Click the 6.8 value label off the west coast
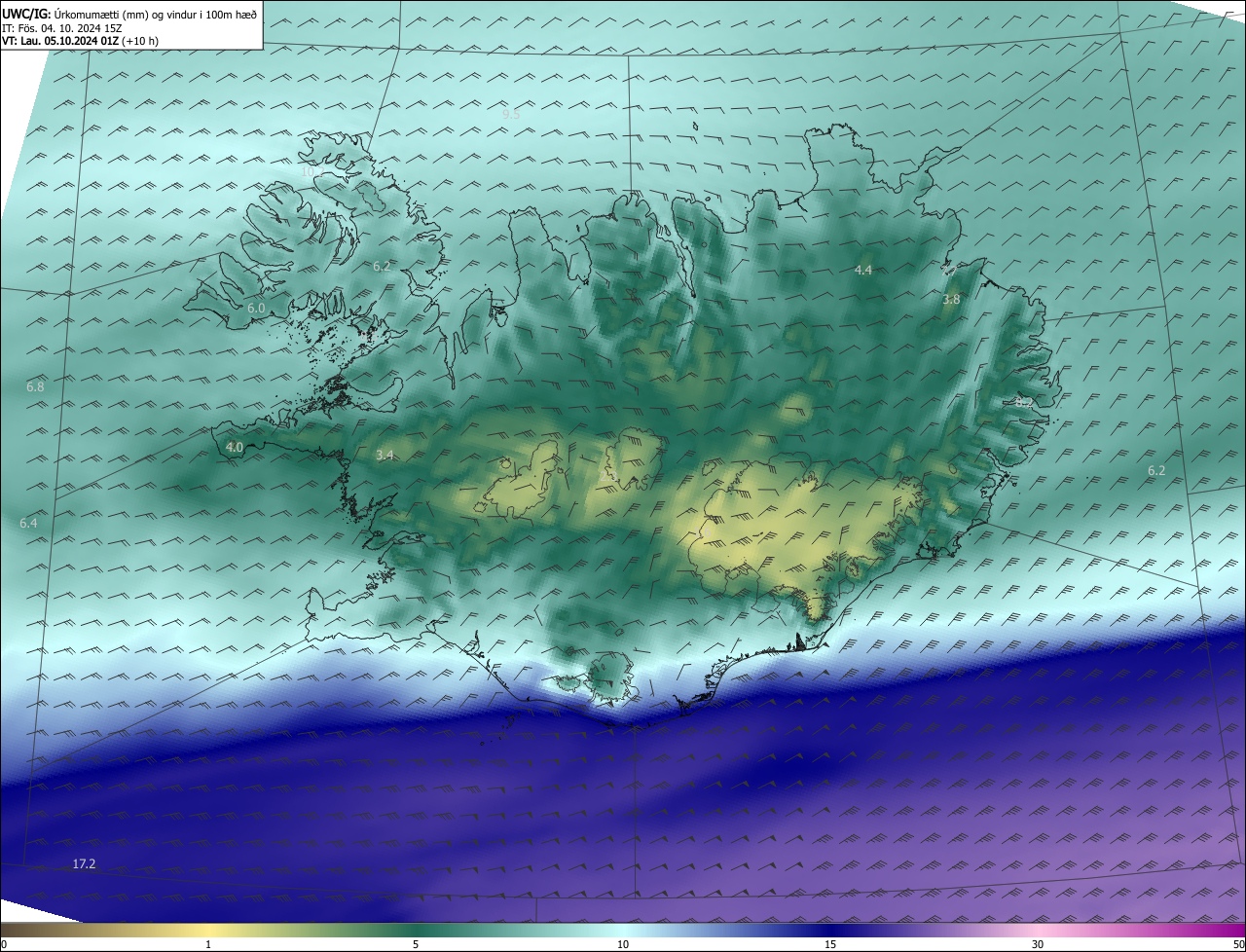 (35, 386)
